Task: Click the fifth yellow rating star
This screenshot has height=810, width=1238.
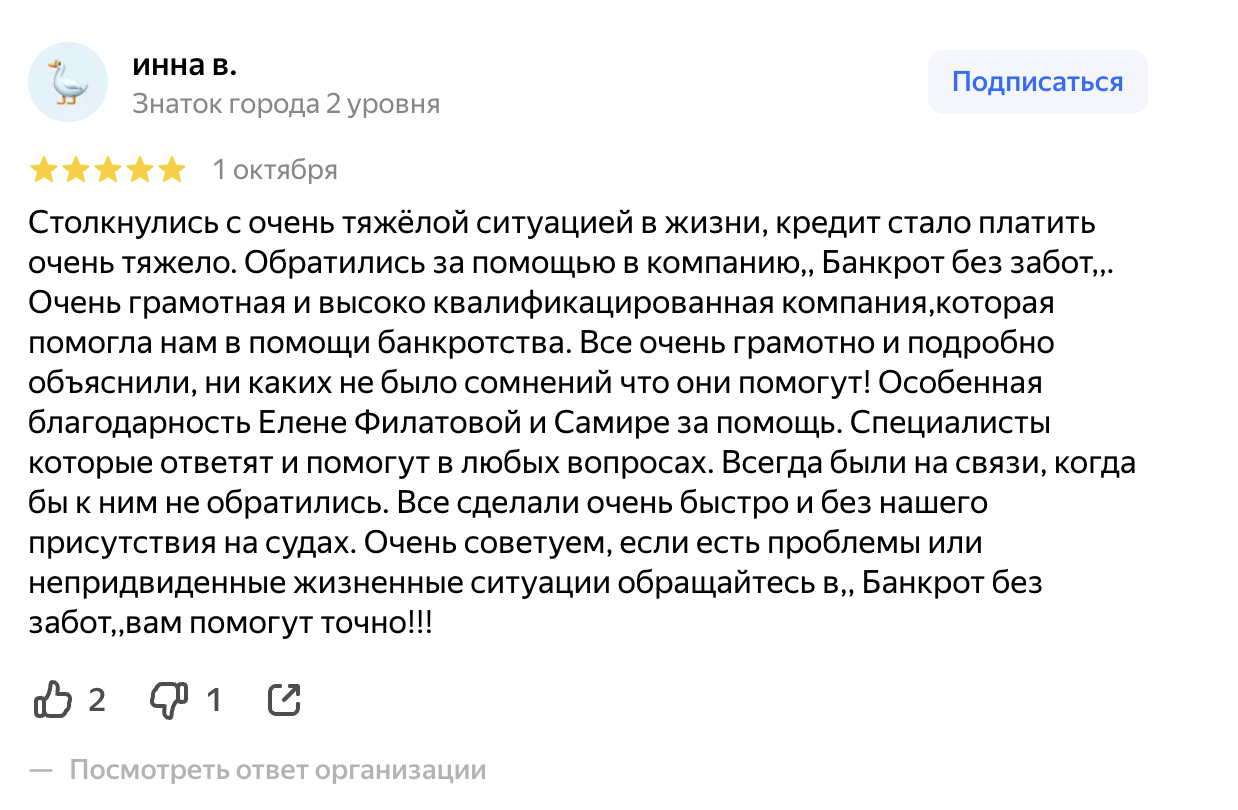Action: pos(172,170)
